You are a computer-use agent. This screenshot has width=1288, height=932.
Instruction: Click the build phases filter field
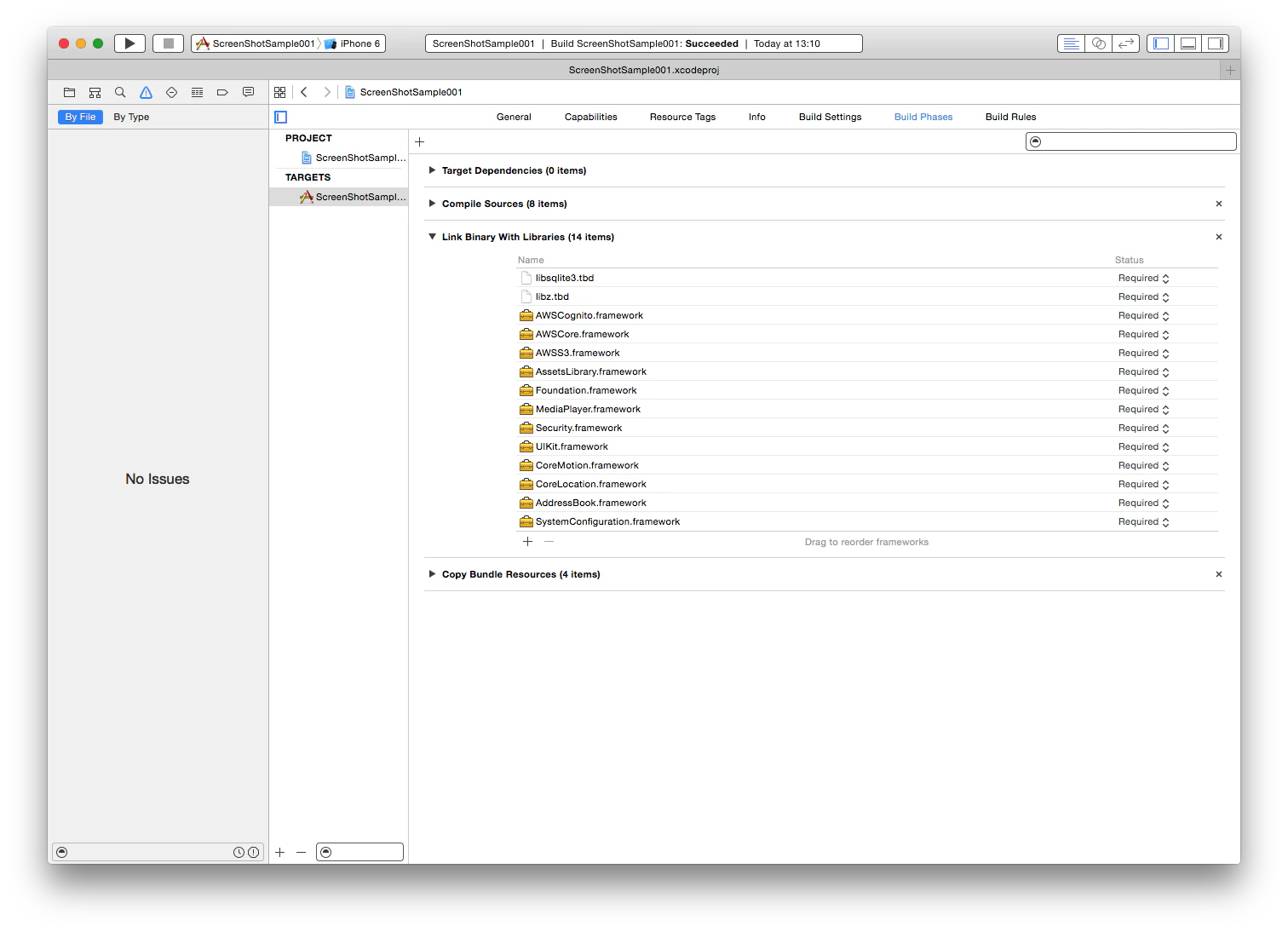tap(1130, 141)
